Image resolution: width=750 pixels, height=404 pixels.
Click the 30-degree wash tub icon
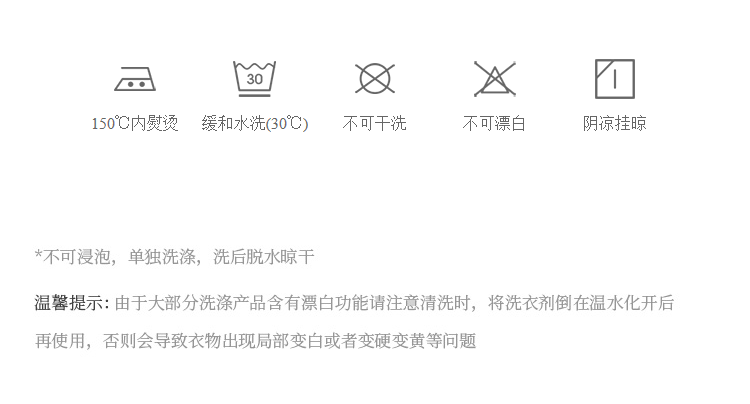[x=254, y=79]
